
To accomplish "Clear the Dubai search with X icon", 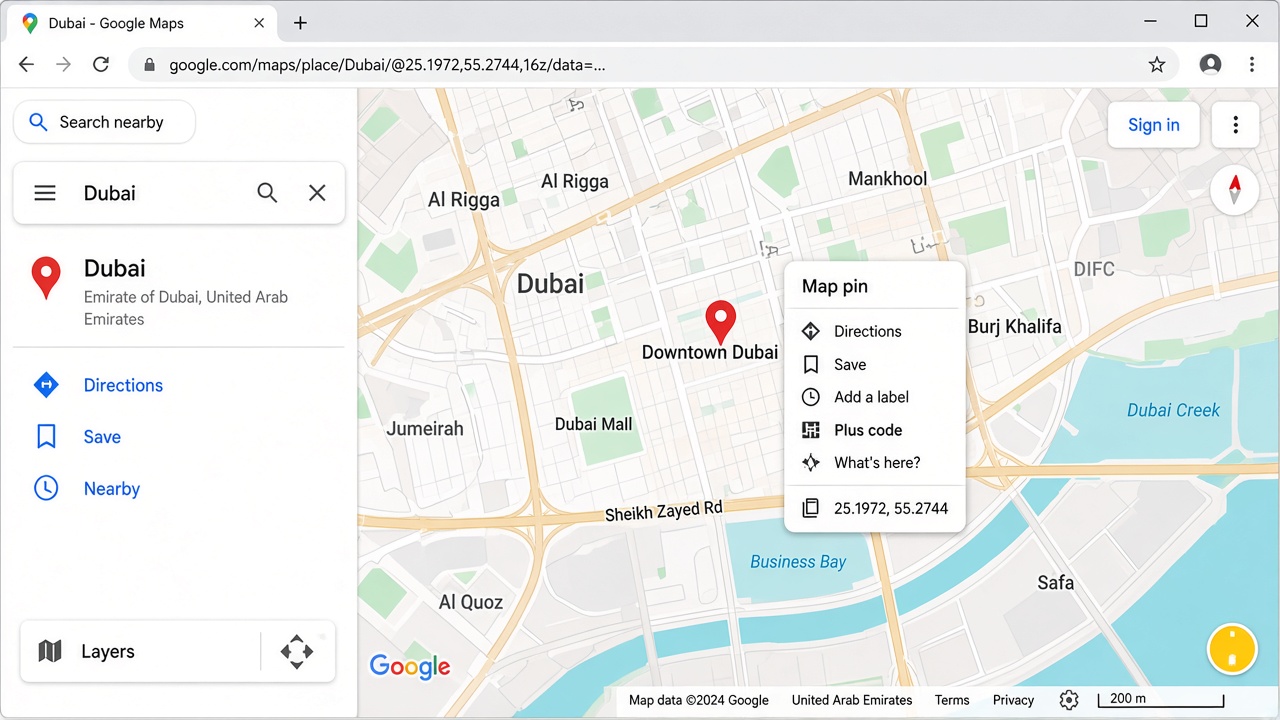I will 317,193.
